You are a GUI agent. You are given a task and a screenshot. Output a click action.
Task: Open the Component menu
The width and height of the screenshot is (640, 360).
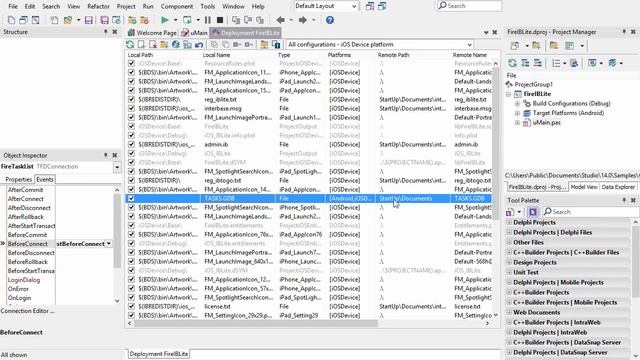click(177, 7)
